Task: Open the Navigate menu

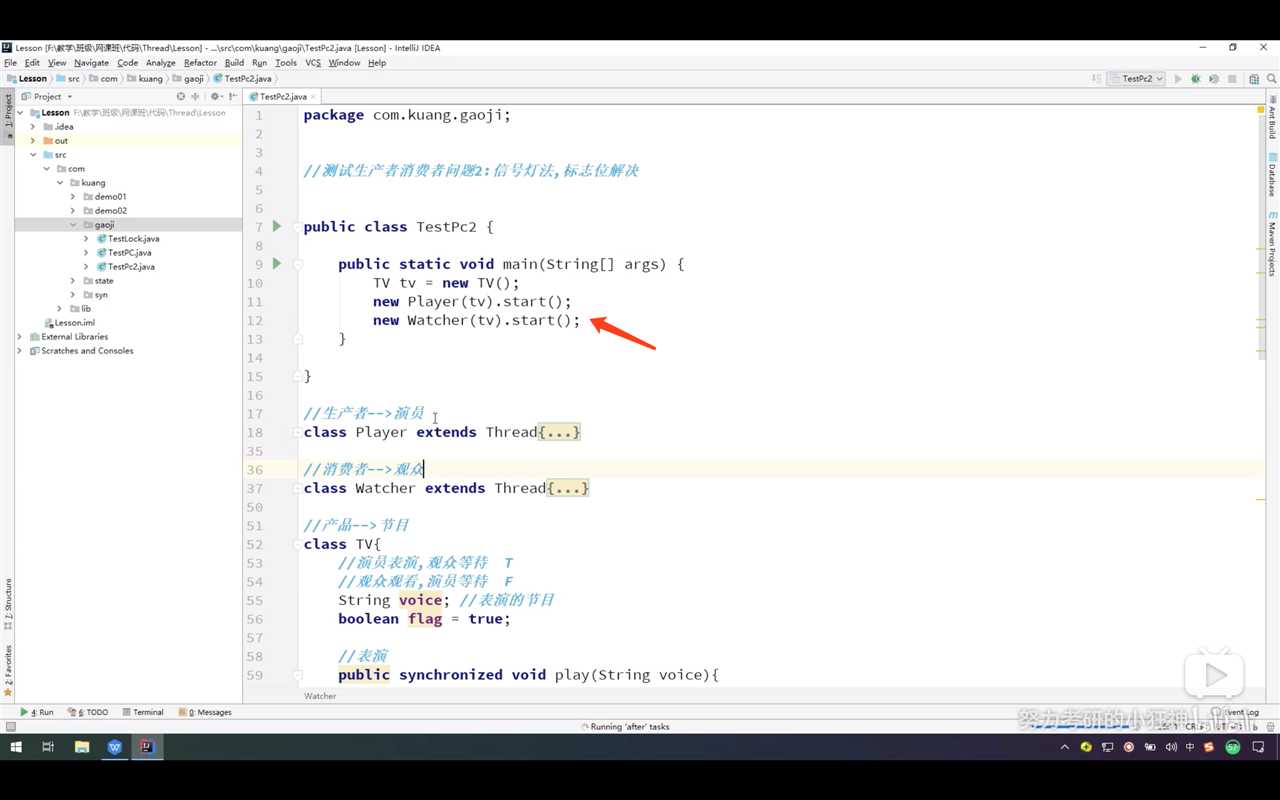Action: (x=91, y=63)
